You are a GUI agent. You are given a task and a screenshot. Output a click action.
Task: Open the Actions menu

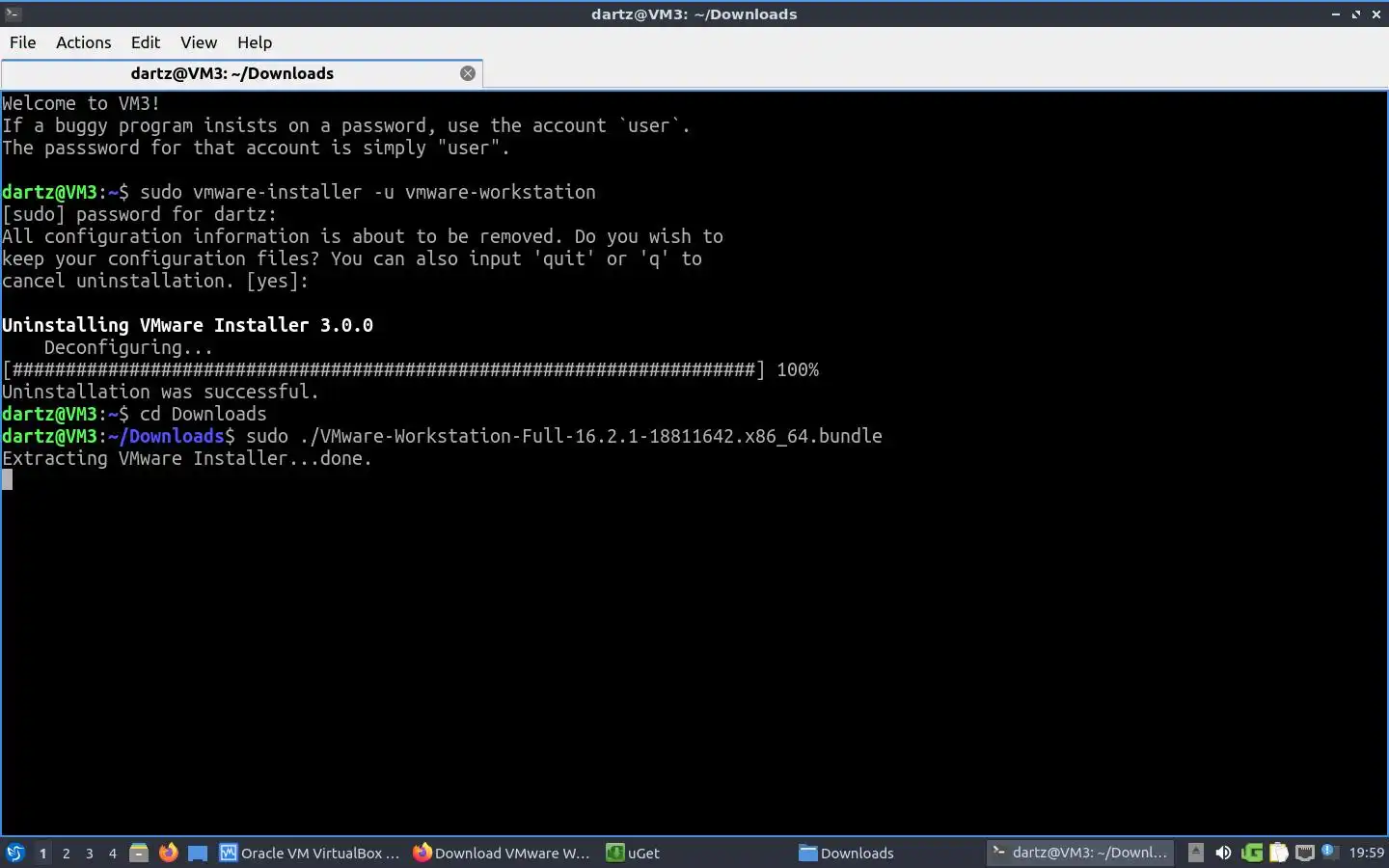click(83, 42)
